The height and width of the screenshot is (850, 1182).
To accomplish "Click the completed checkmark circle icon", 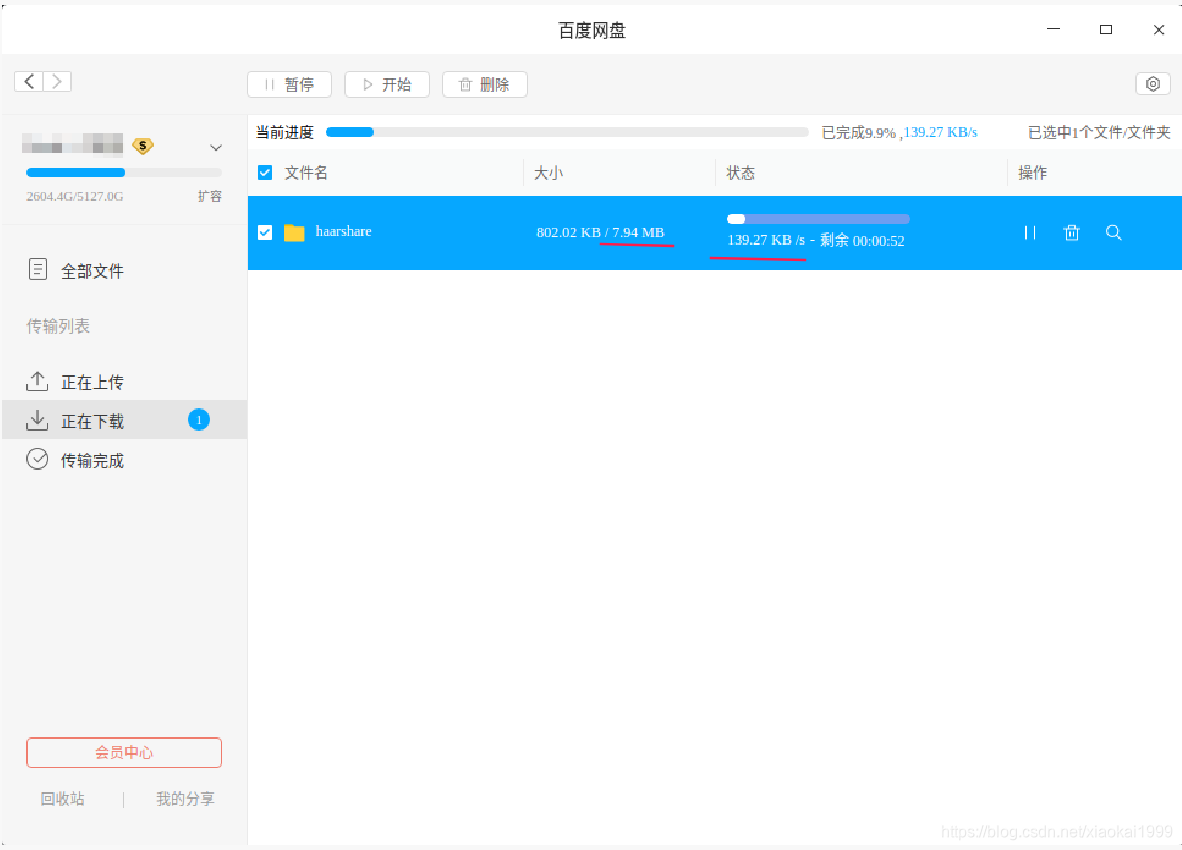I will tap(37, 459).
